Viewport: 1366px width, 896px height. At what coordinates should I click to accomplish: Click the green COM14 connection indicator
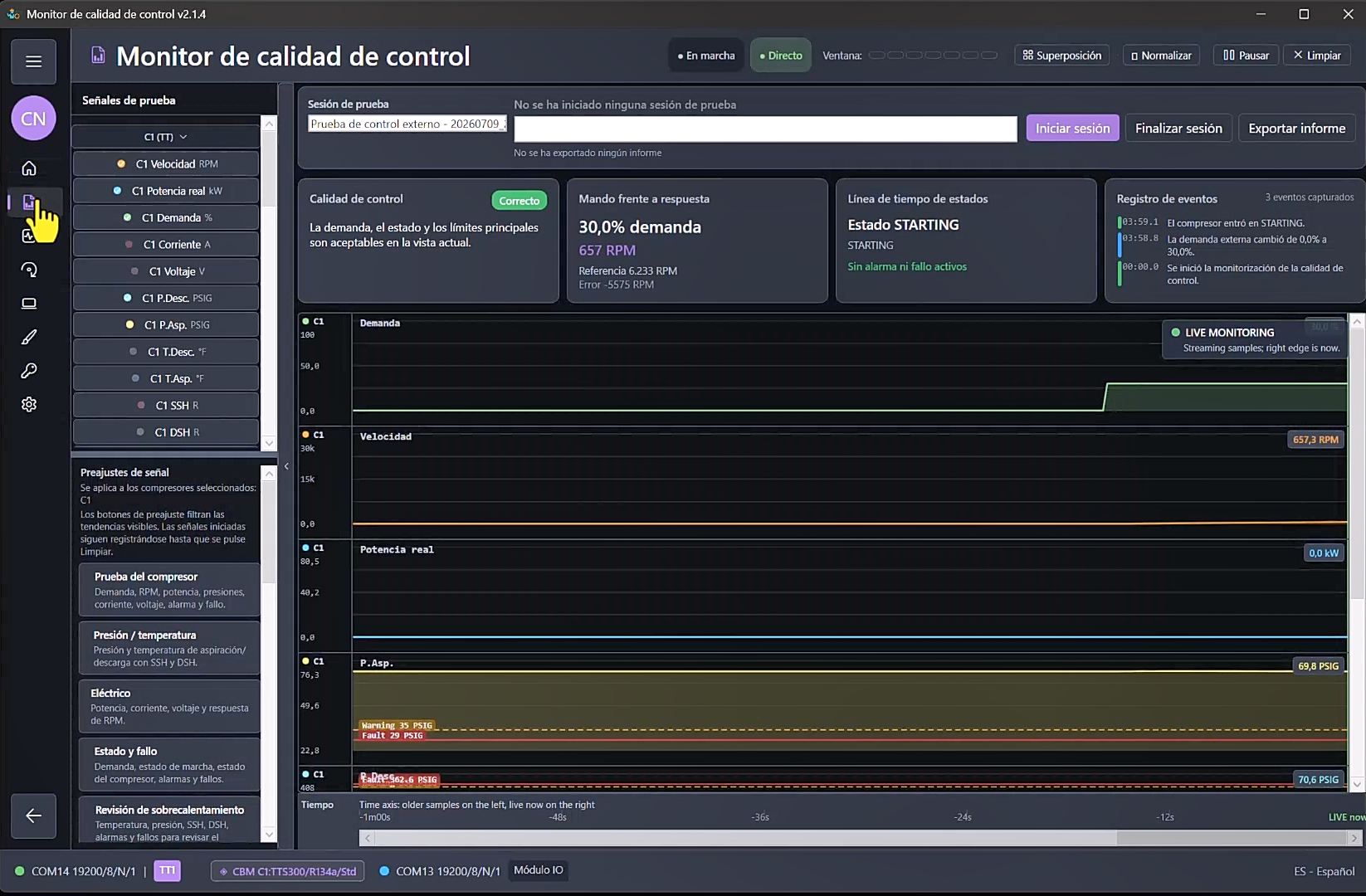(x=20, y=871)
